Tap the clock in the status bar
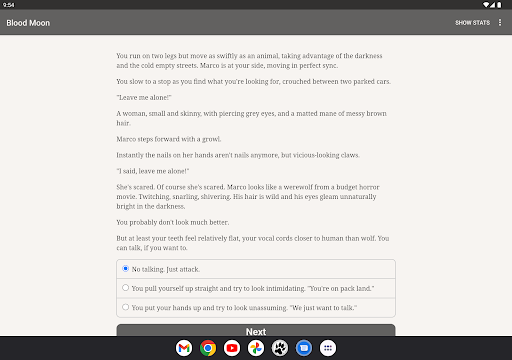 (8, 5)
